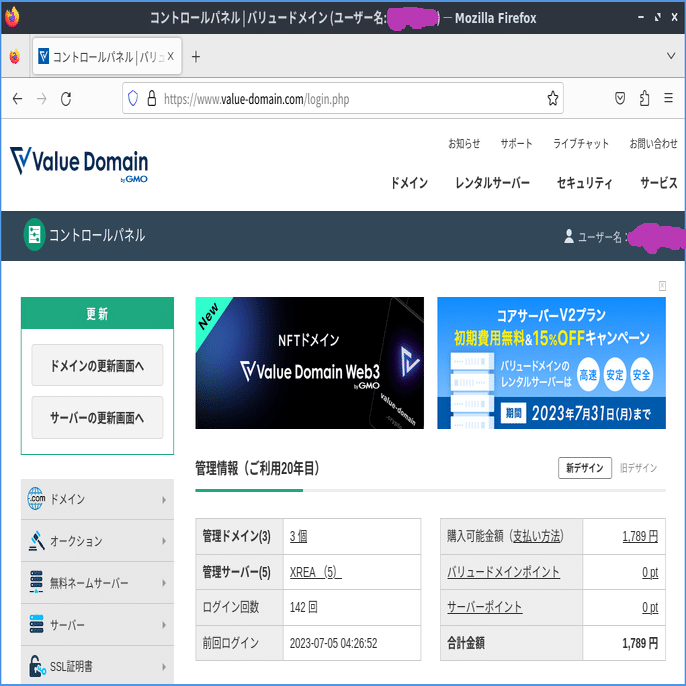
Task: Click the browser forward arrow
Action: (x=42, y=99)
